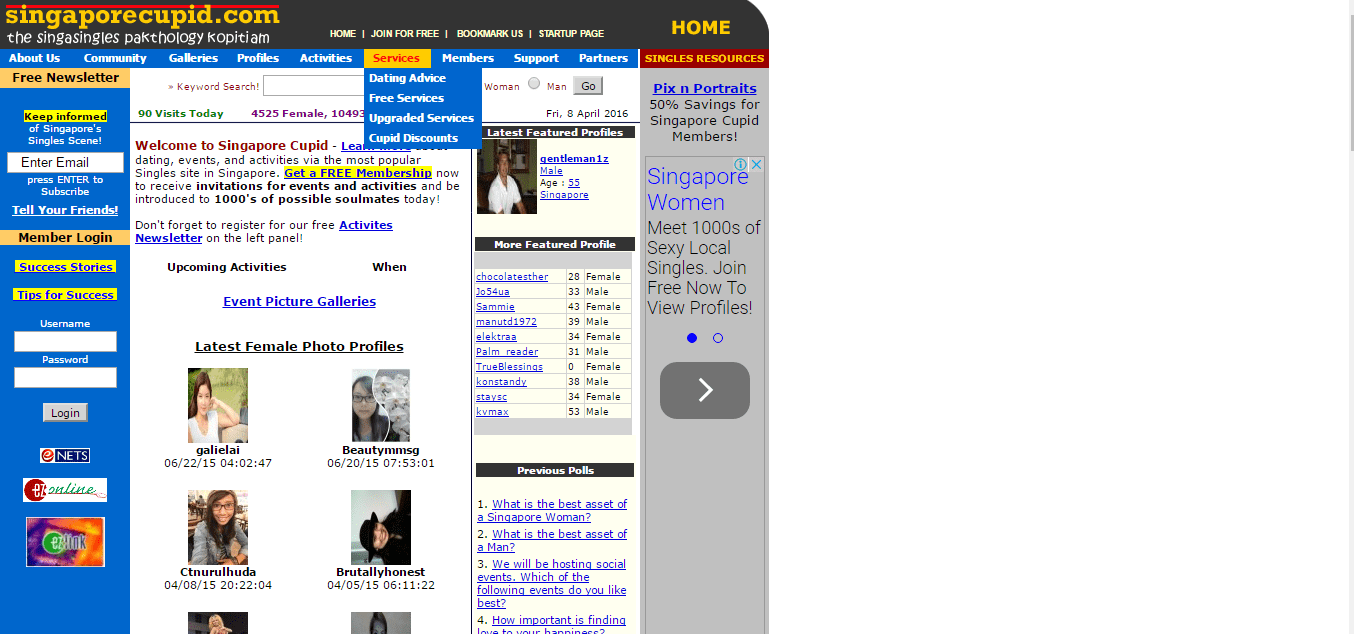Click the Password input field

pyautogui.click(x=65, y=378)
